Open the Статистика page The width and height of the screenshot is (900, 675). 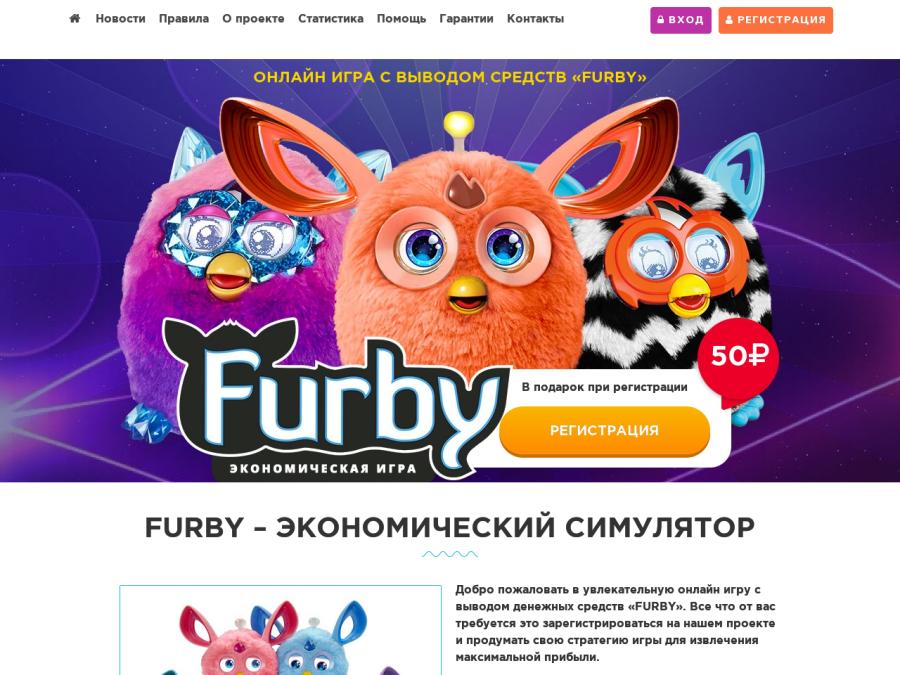[x=331, y=18]
